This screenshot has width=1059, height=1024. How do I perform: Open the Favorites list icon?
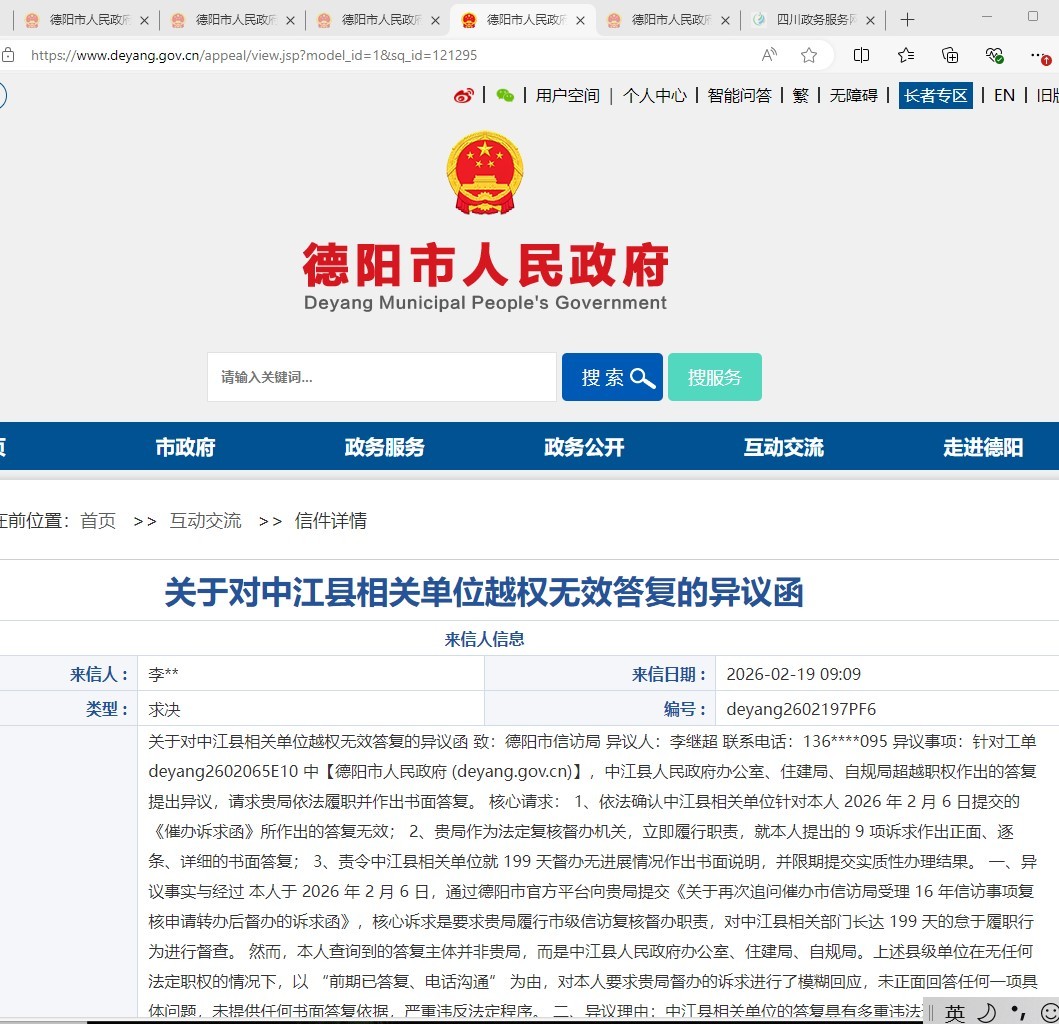tap(906, 55)
